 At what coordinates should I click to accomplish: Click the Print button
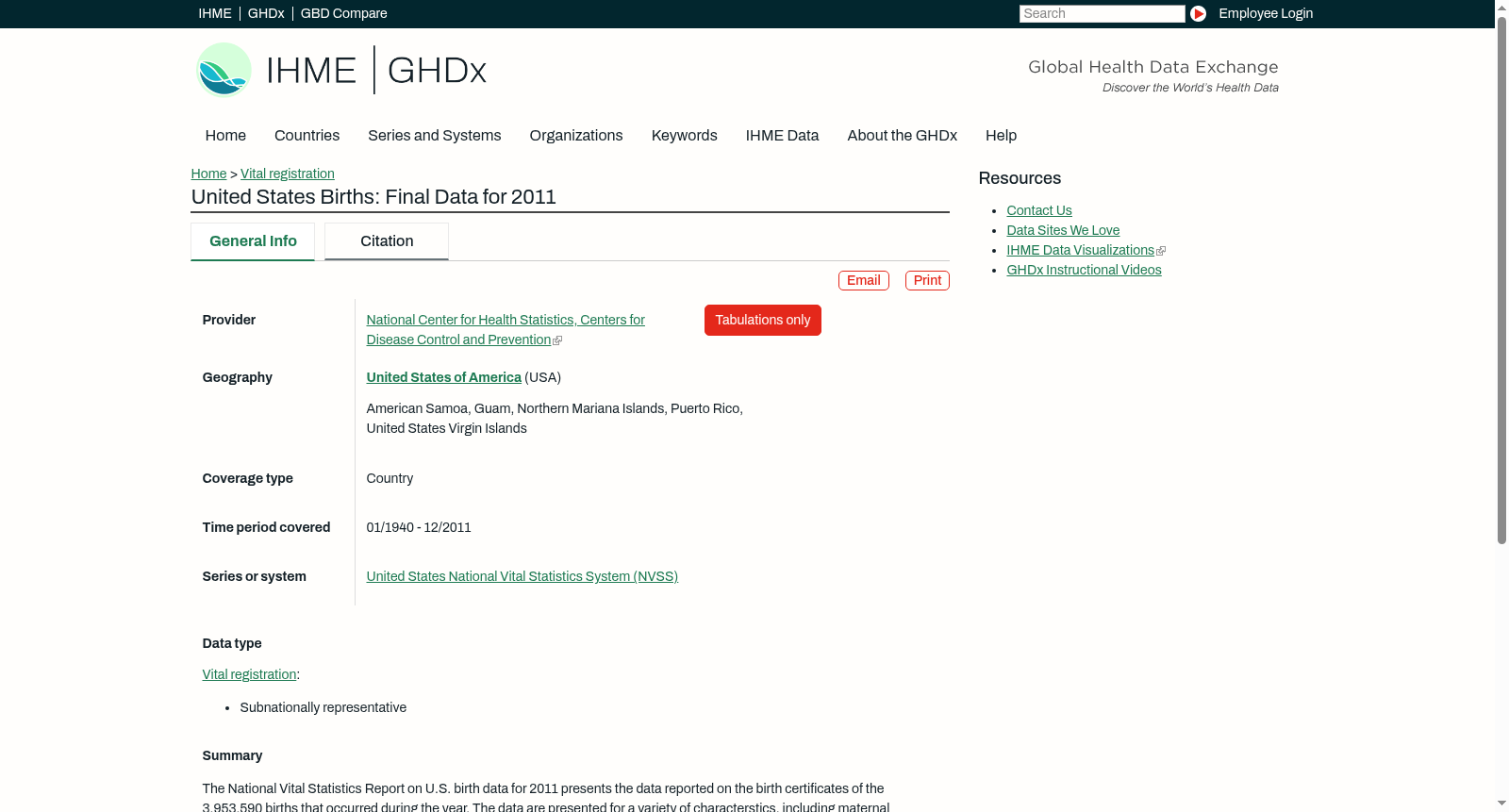[x=927, y=280]
